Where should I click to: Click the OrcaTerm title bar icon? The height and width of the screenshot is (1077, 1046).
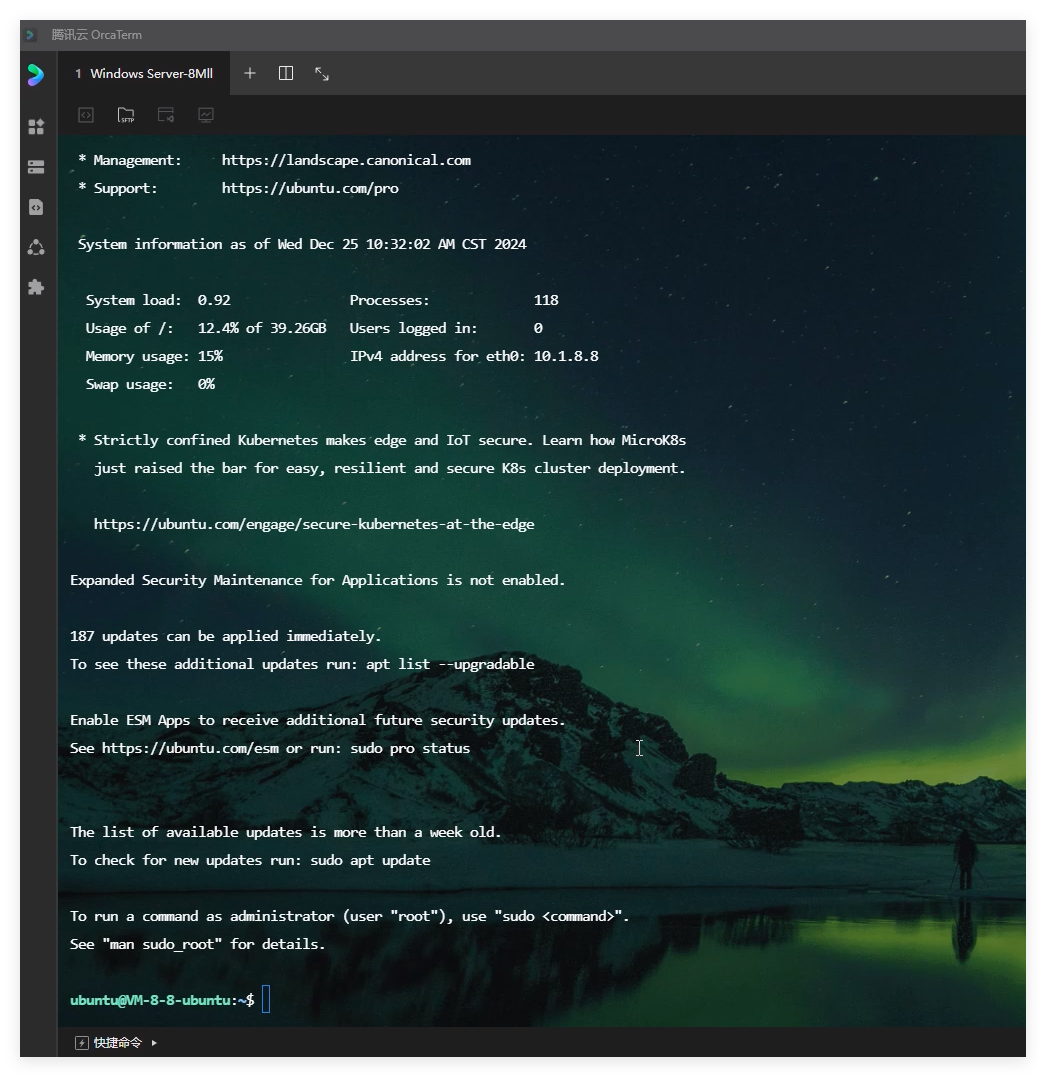[x=31, y=35]
